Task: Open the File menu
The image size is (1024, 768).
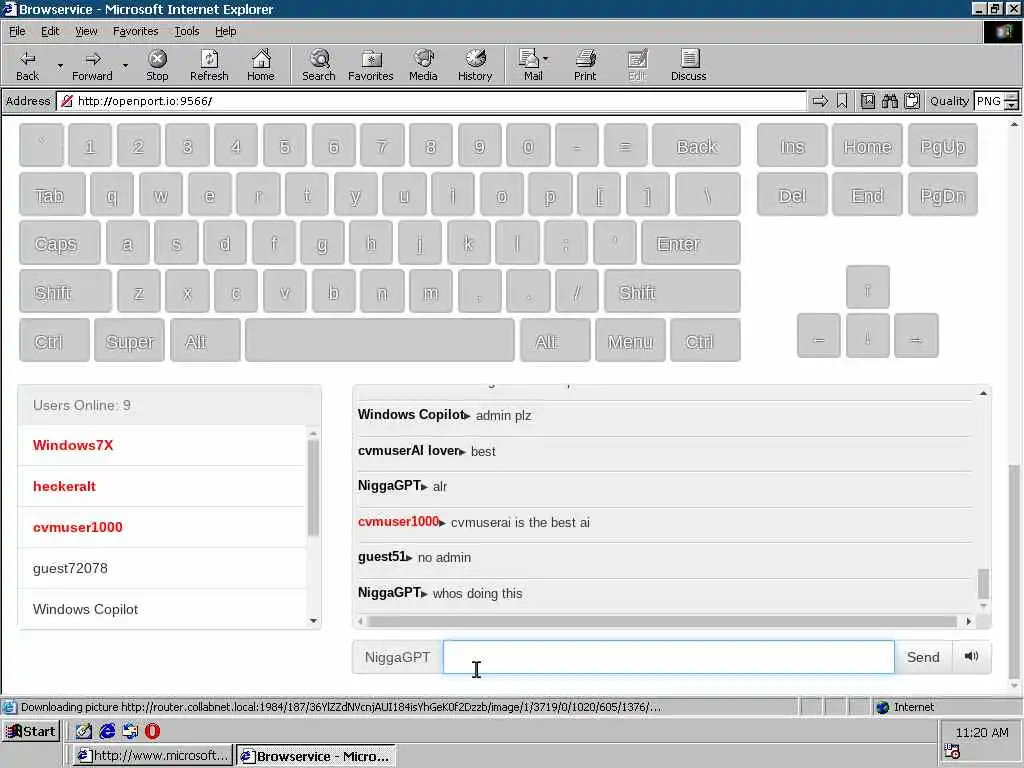Action: (17, 31)
